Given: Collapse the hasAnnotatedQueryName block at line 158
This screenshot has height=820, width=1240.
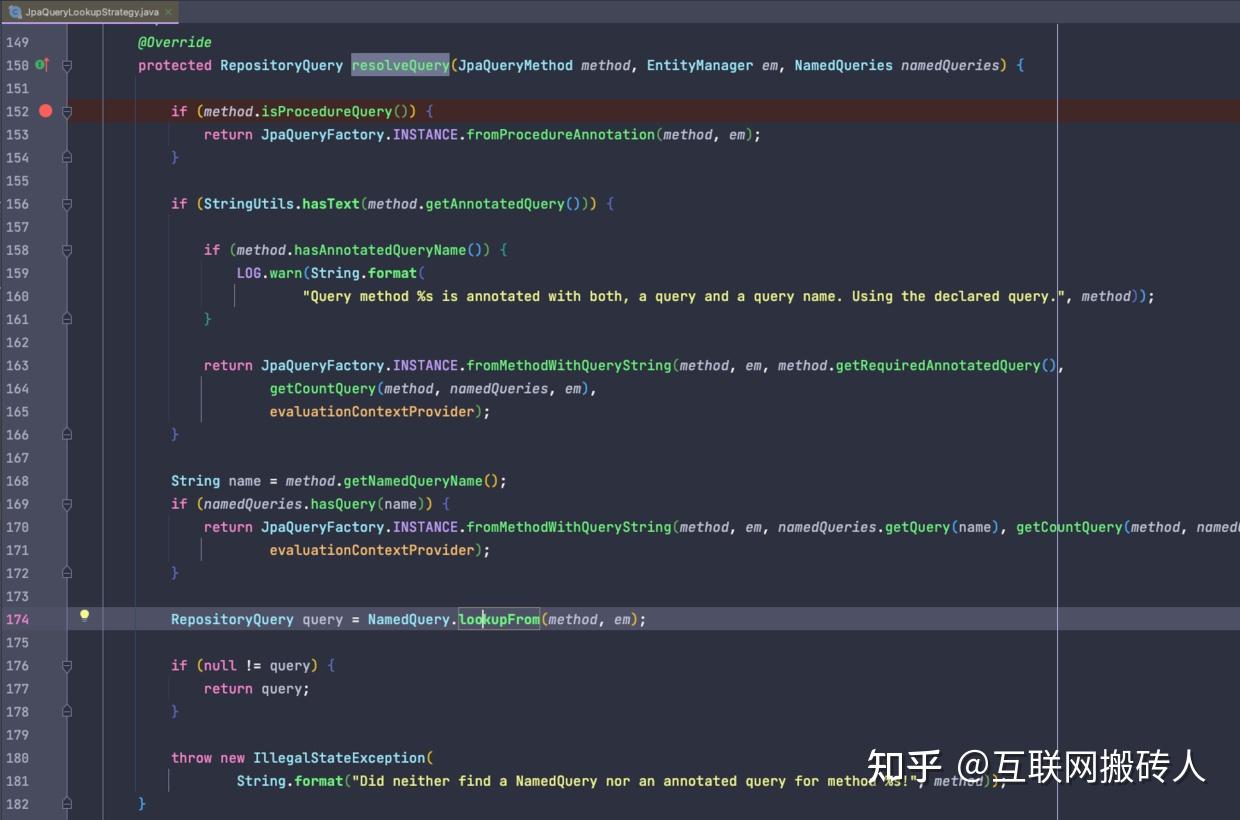Looking at the screenshot, I should click(x=66, y=250).
